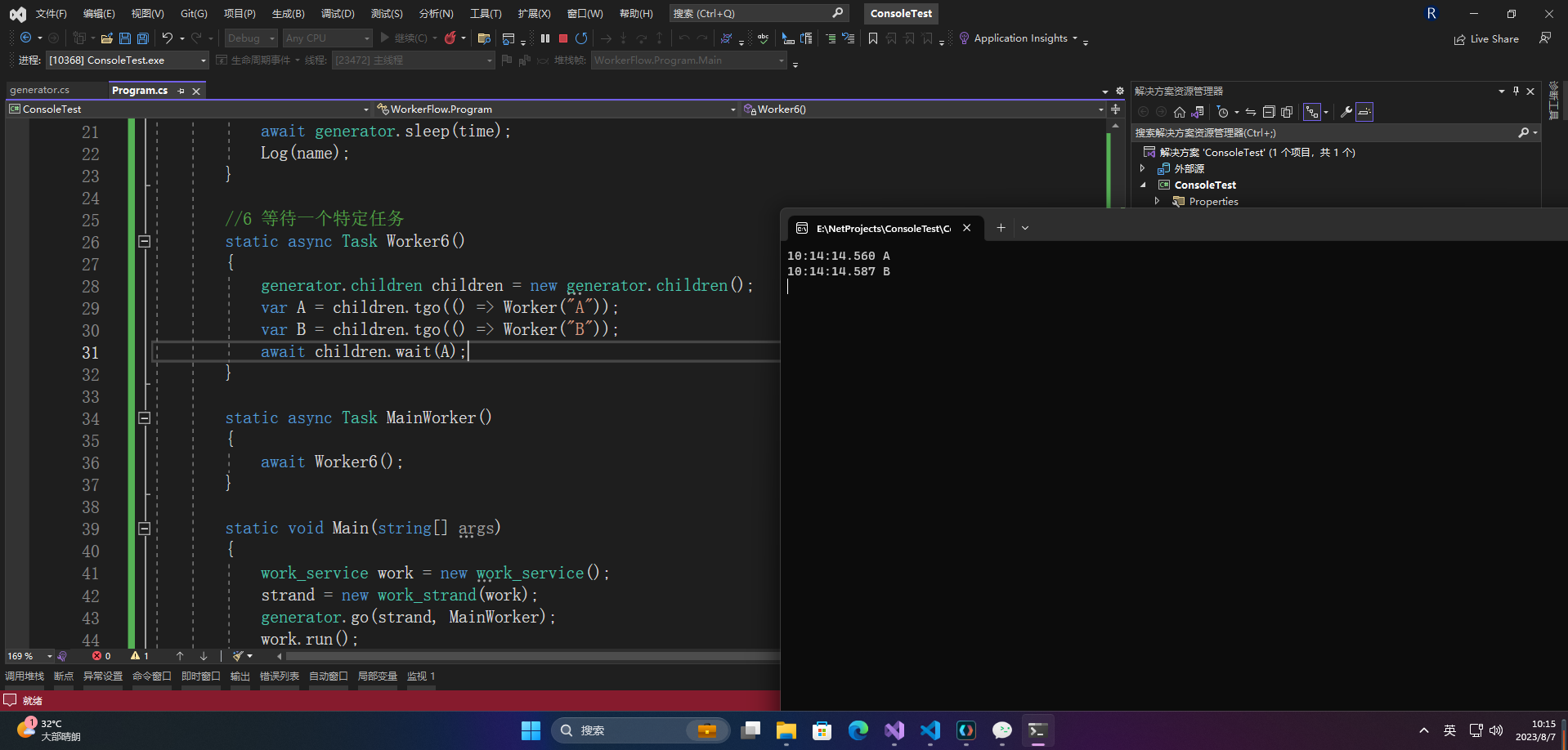1568x750 pixels.
Task: Open Live Share feedback person icon
Action: point(1545,38)
